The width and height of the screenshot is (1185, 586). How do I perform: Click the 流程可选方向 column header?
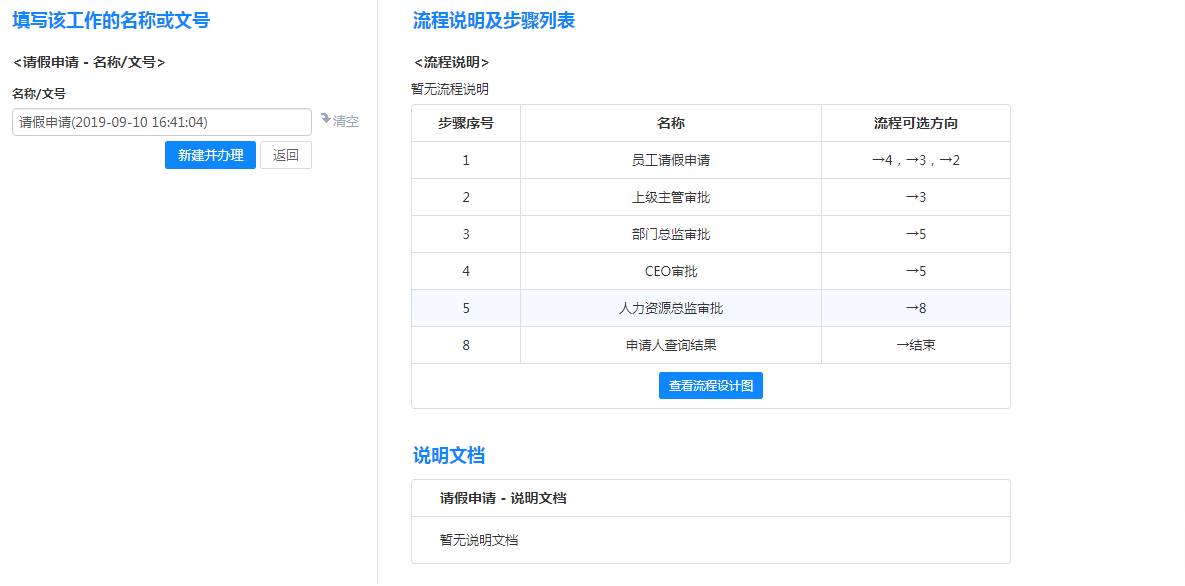point(915,123)
